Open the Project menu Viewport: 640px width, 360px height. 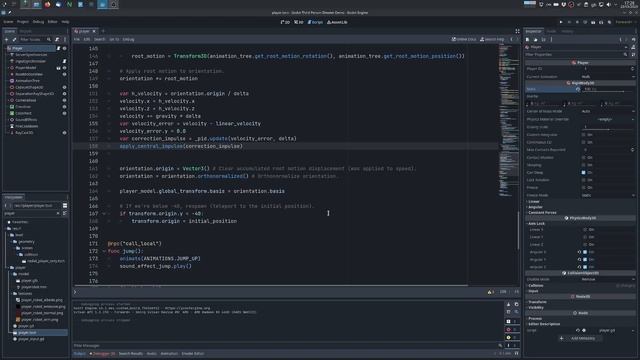pos(23,22)
